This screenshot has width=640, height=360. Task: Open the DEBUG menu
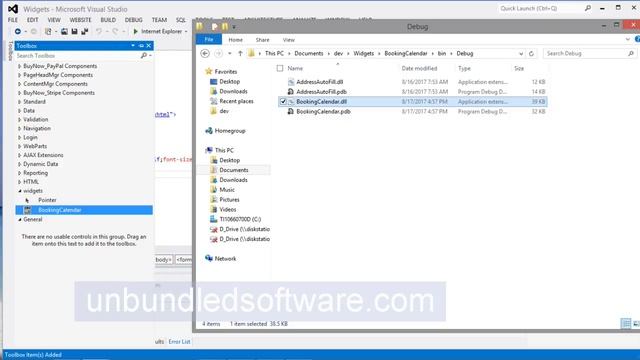tap(133, 20)
